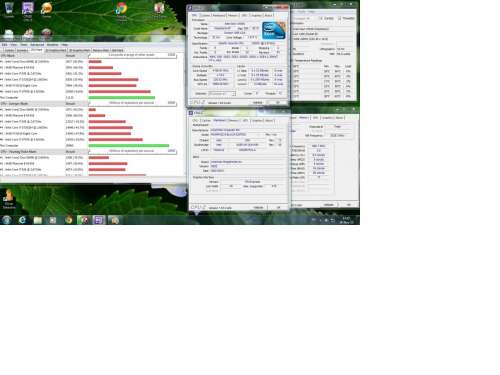Screen dimensions: 500x375
Task: Click the CPU Mark green result bar
Action: 122,98
